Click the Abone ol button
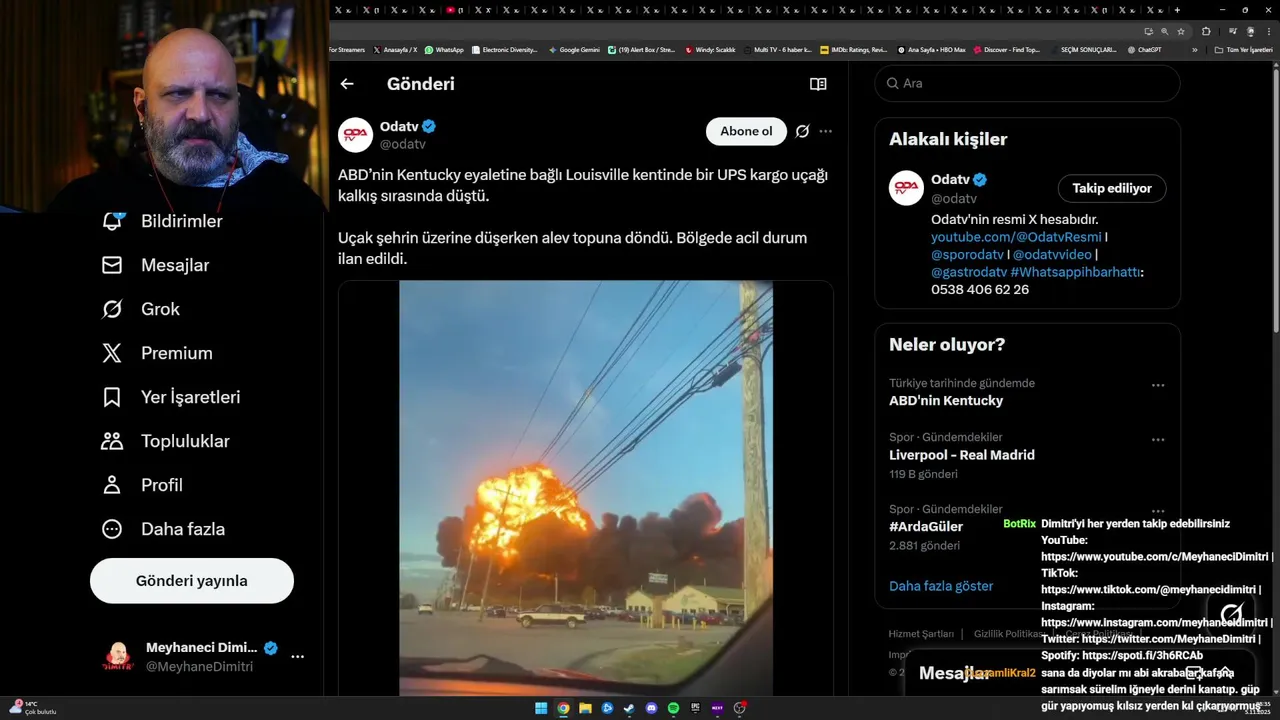This screenshot has height=720, width=1280. 746,131
